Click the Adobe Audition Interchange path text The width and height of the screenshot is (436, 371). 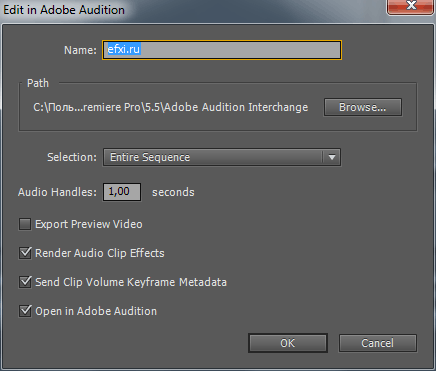170,107
